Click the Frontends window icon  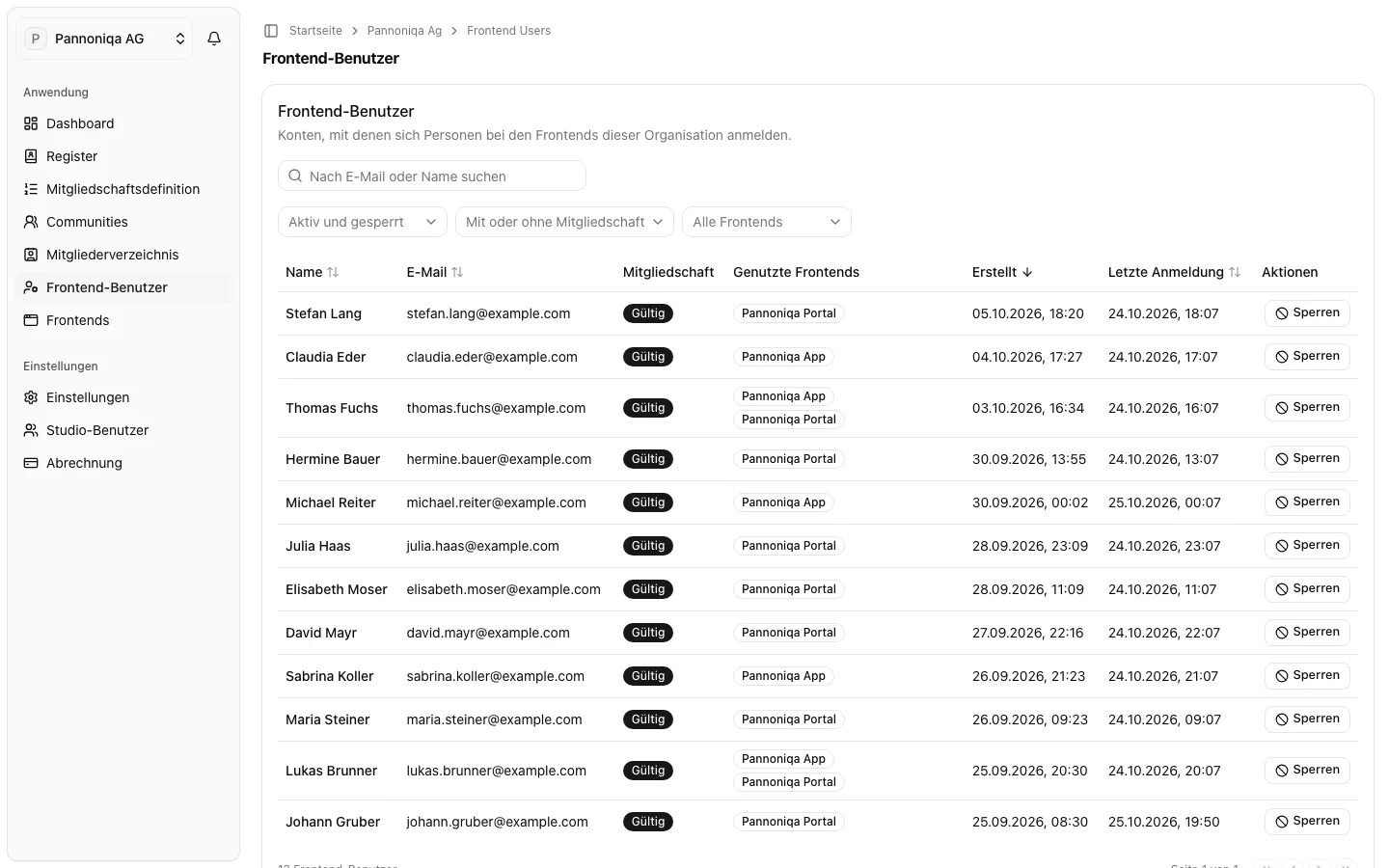pos(31,320)
